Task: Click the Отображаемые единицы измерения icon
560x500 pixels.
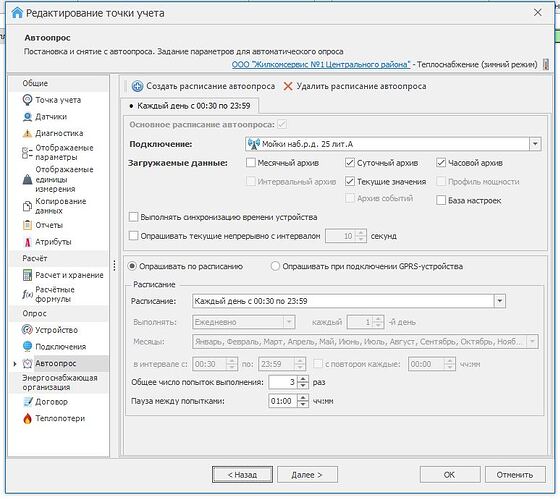Action: pyautogui.click(x=27, y=179)
